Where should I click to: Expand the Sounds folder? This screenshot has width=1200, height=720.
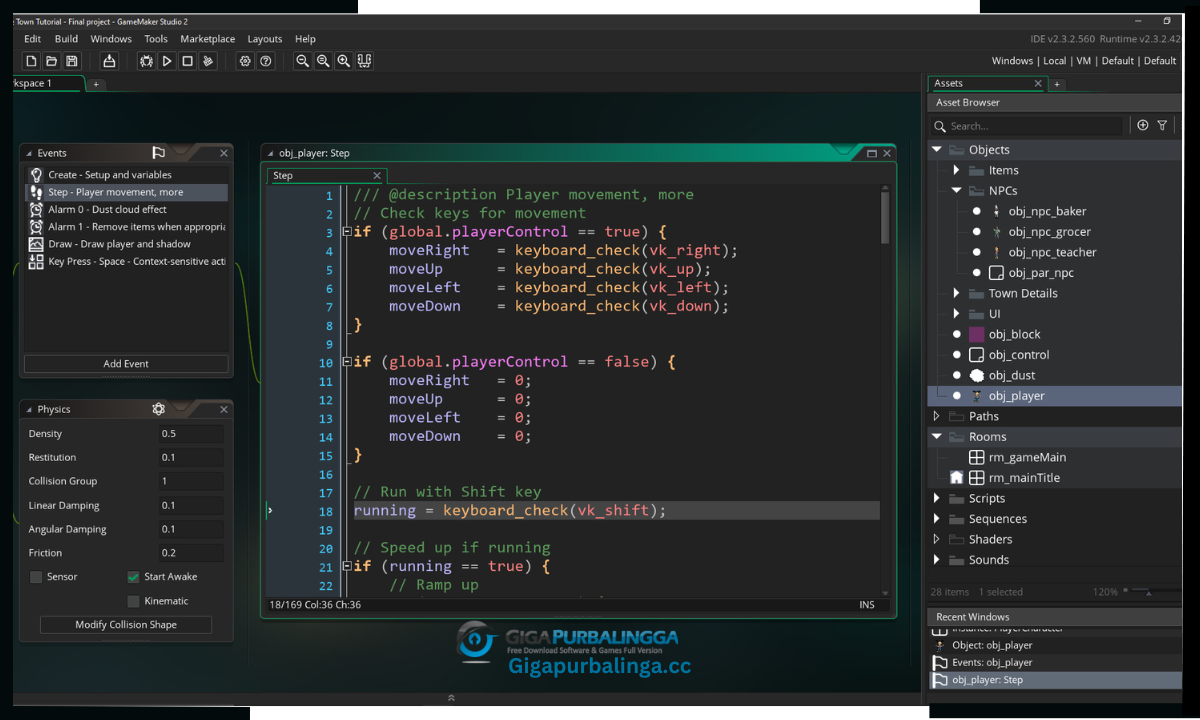click(937, 560)
